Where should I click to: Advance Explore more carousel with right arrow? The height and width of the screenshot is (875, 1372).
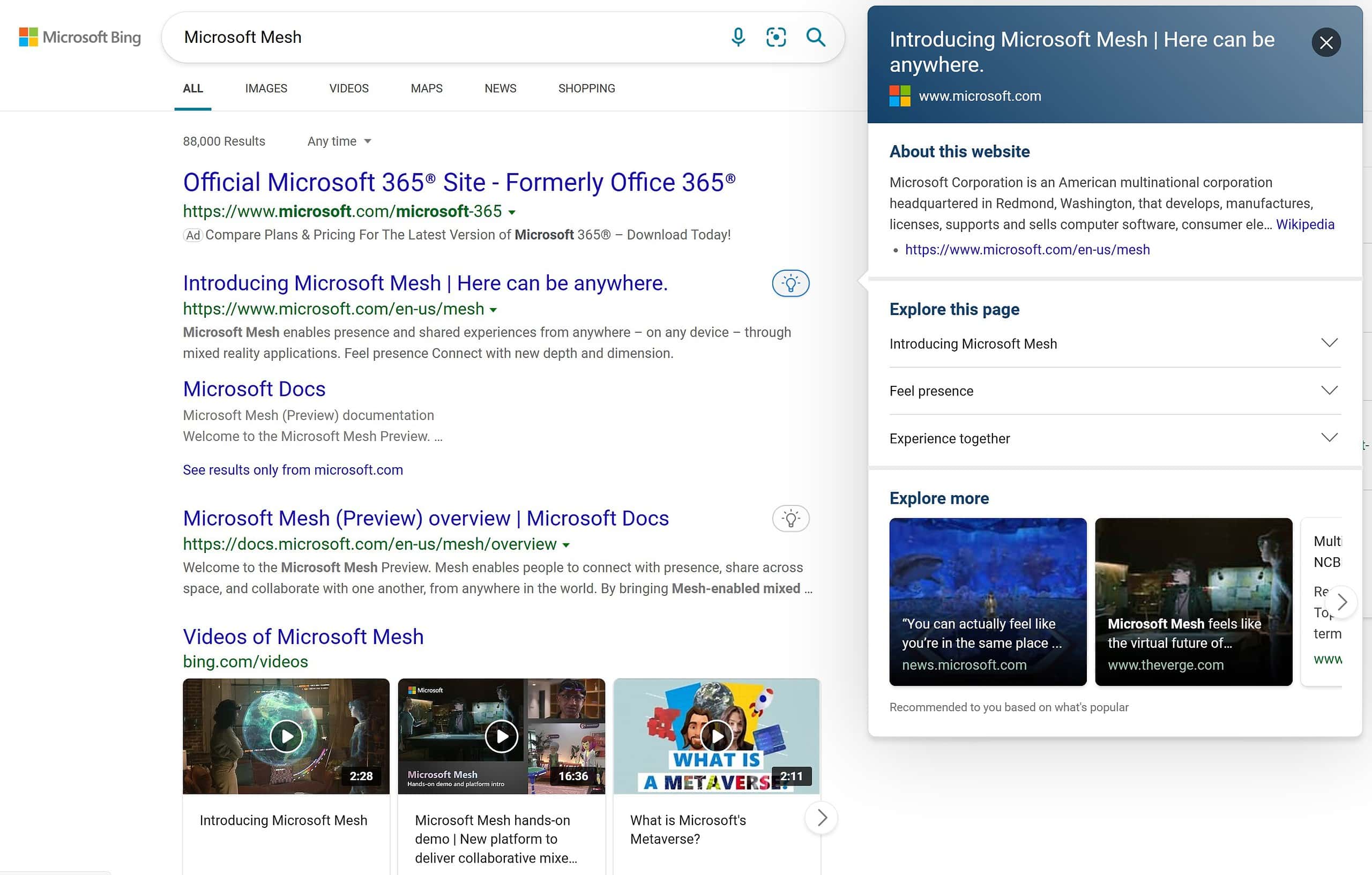coord(1342,602)
